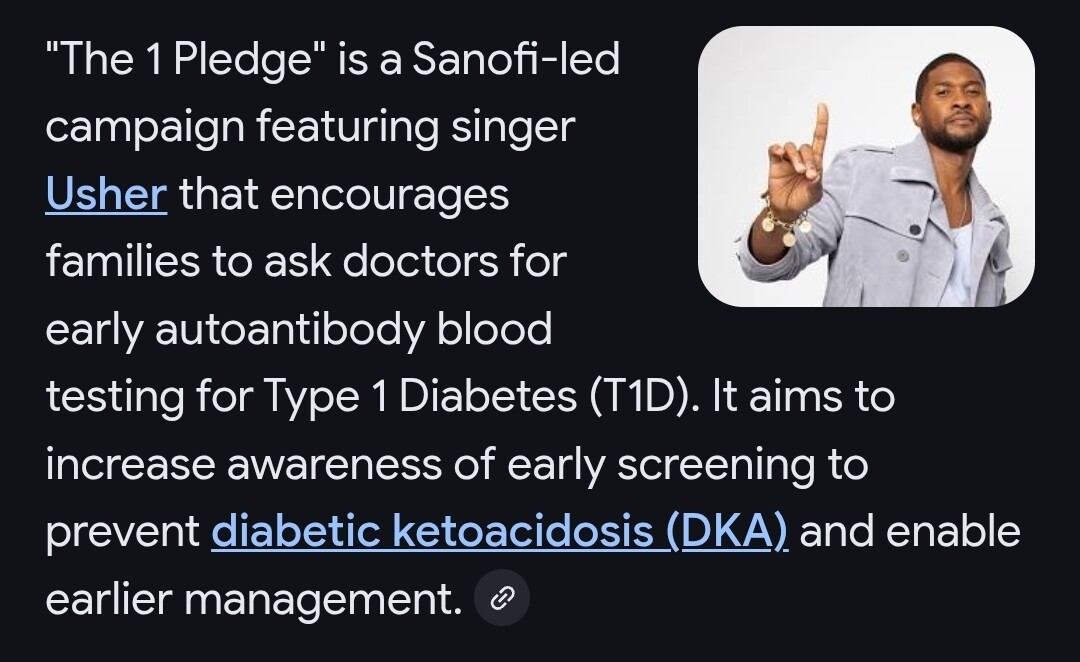Image resolution: width=1080 pixels, height=662 pixels.
Task: Open the thumbnail photo beside the summary
Action: pyautogui.click(x=866, y=166)
